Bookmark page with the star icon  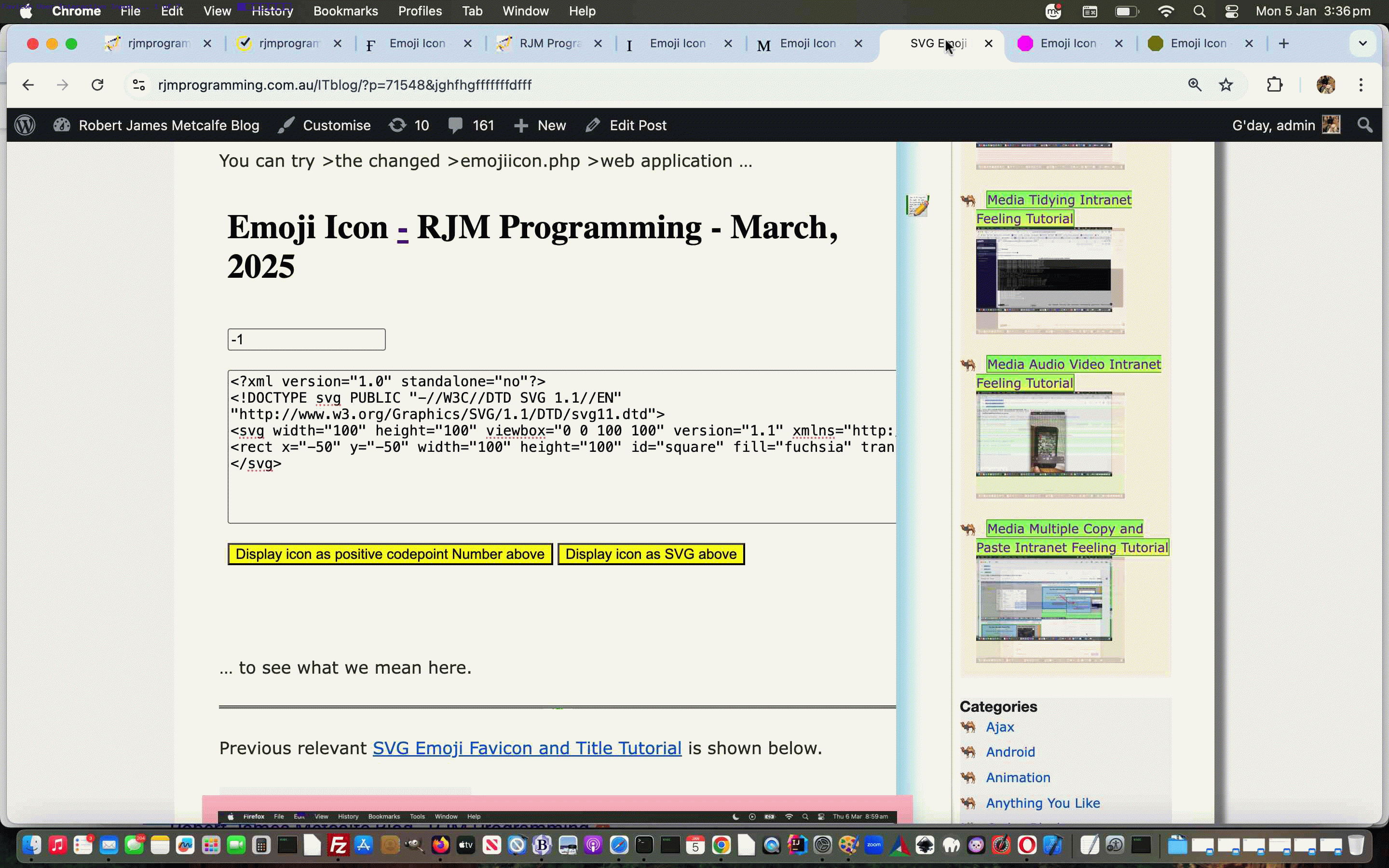(1226, 85)
